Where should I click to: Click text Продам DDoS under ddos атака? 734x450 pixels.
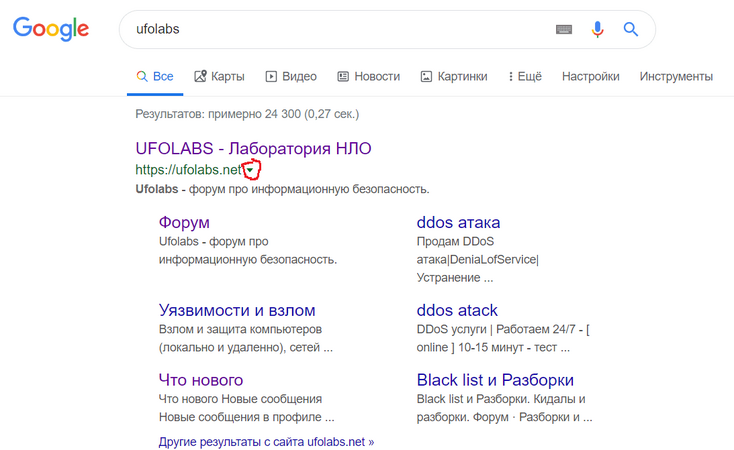[x=455, y=242]
